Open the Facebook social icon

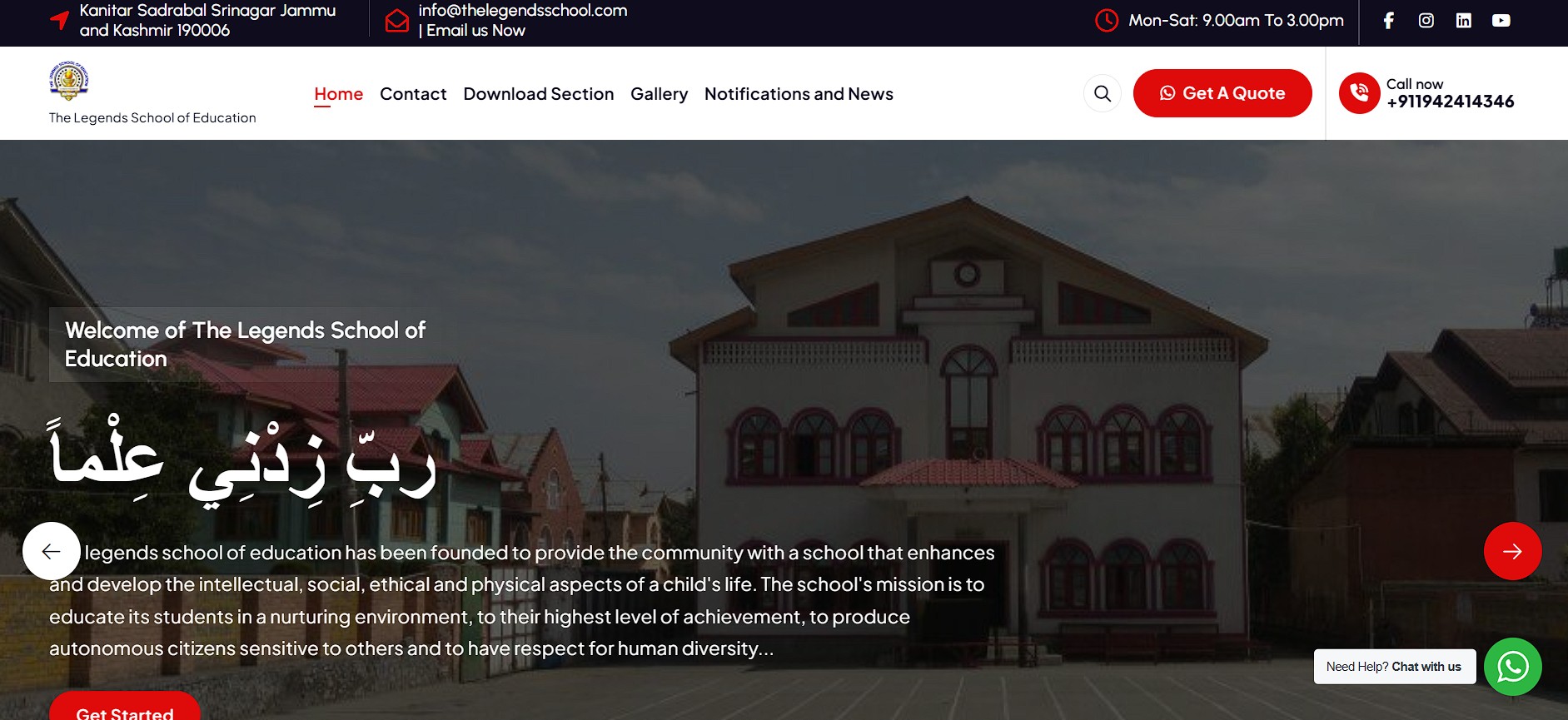(1388, 21)
